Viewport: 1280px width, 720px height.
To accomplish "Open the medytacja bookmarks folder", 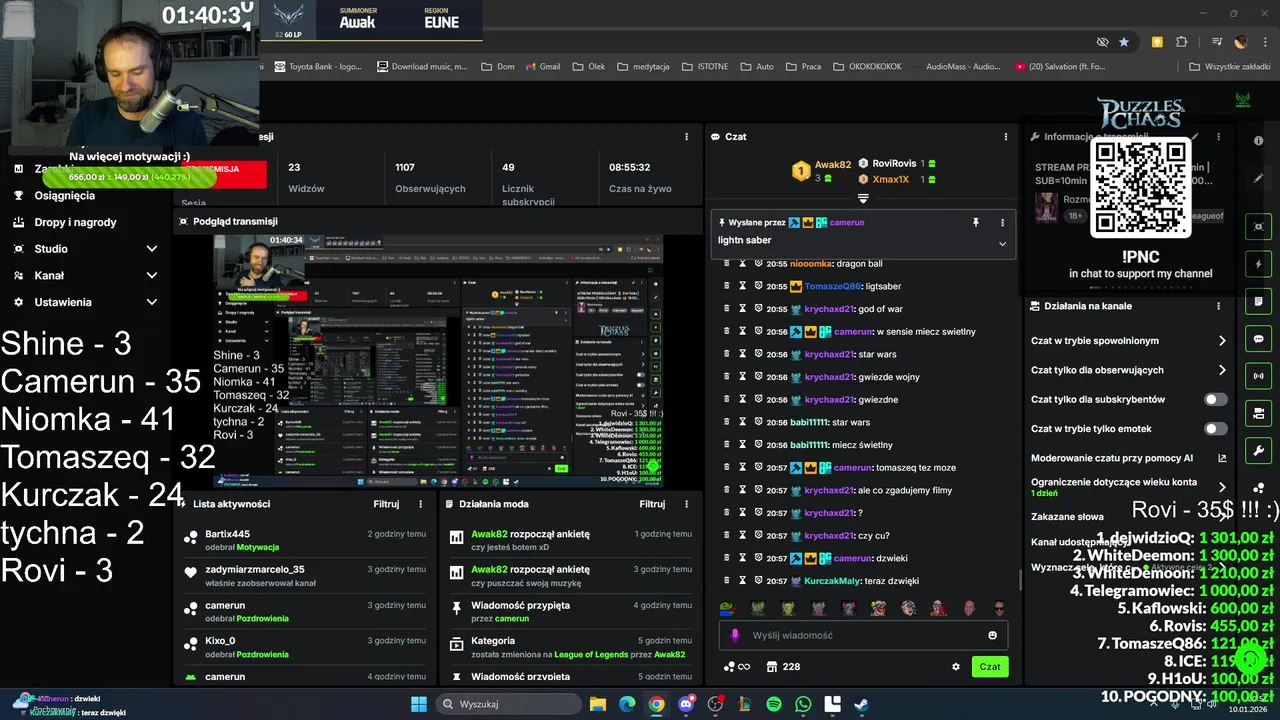I will [x=643, y=67].
